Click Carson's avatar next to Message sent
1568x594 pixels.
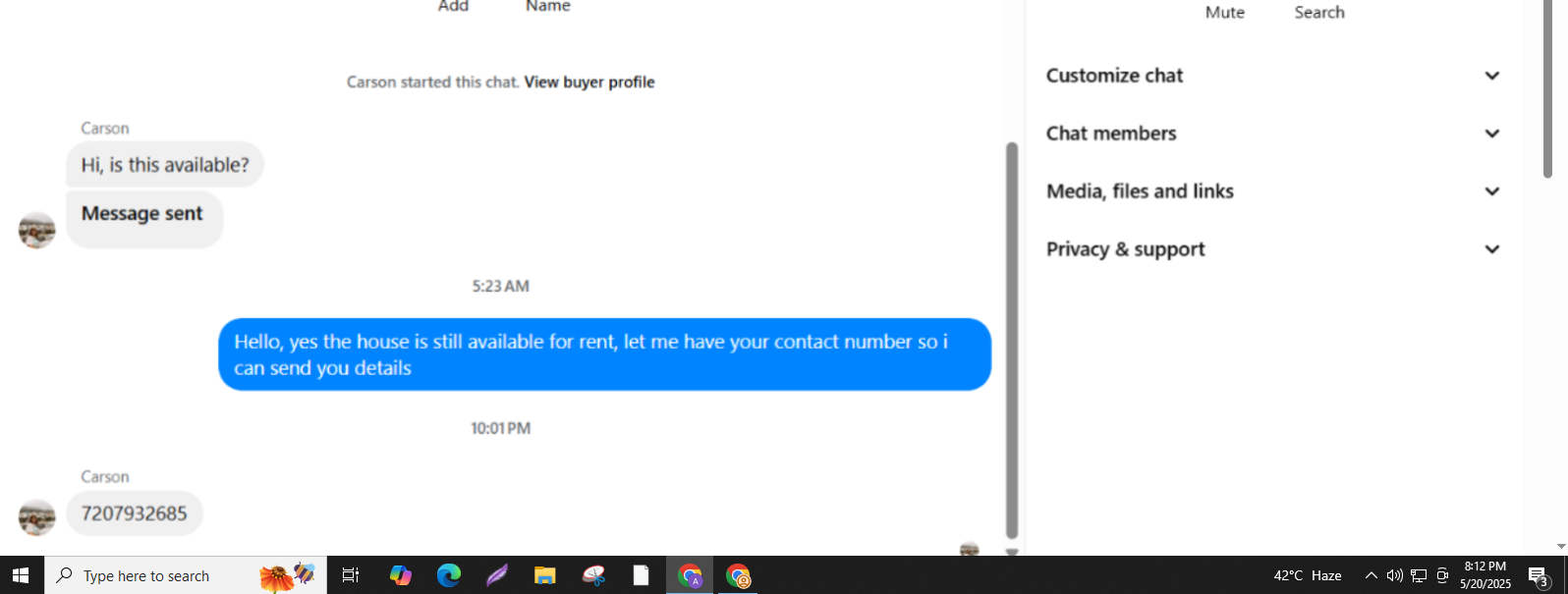click(x=37, y=230)
